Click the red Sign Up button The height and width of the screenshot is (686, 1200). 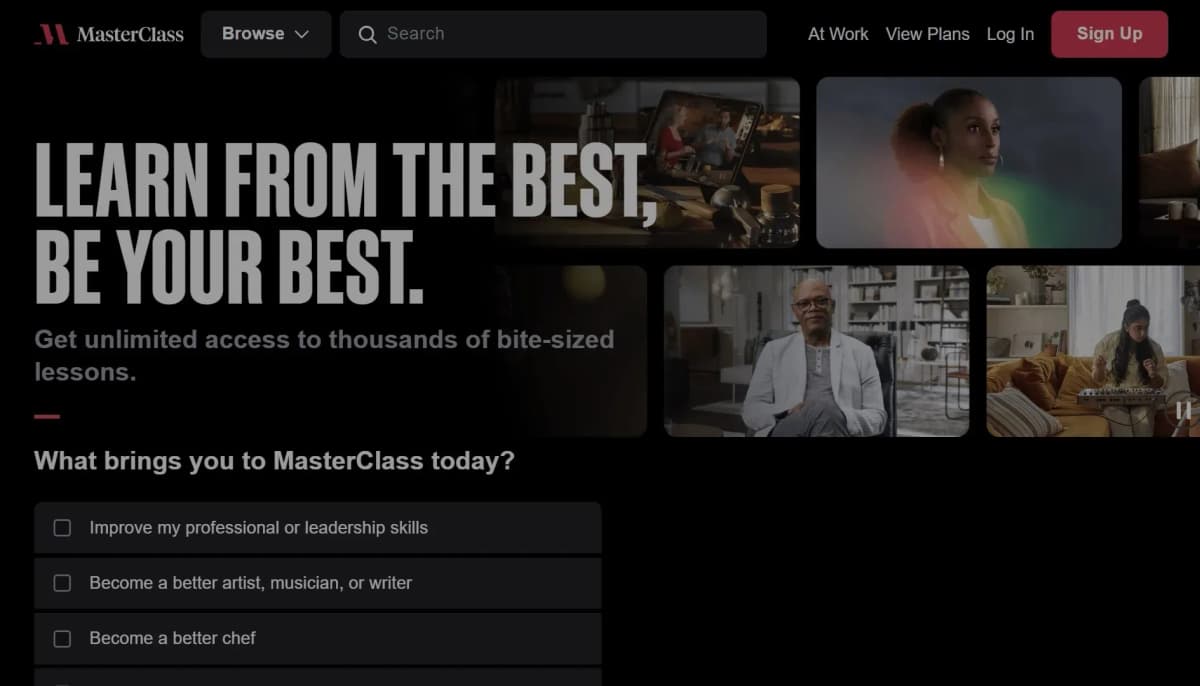pos(1109,34)
